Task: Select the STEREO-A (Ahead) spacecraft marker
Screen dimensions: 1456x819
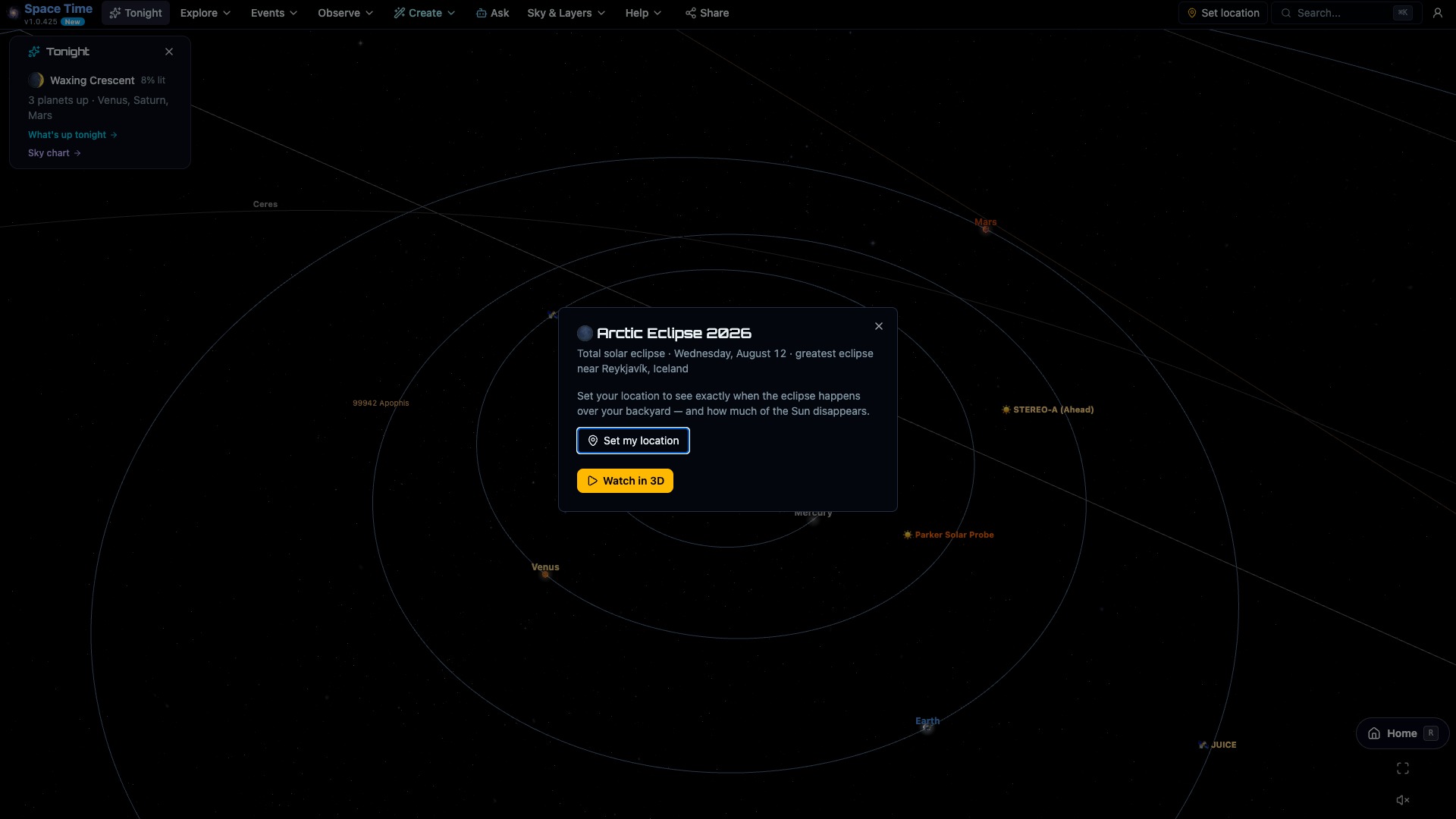Action: [1006, 409]
